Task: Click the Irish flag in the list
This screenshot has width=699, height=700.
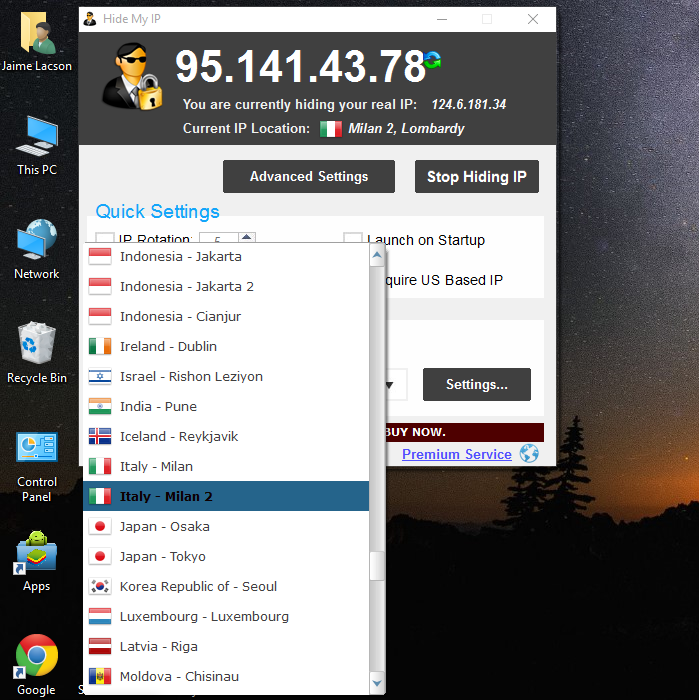Action: click(100, 346)
